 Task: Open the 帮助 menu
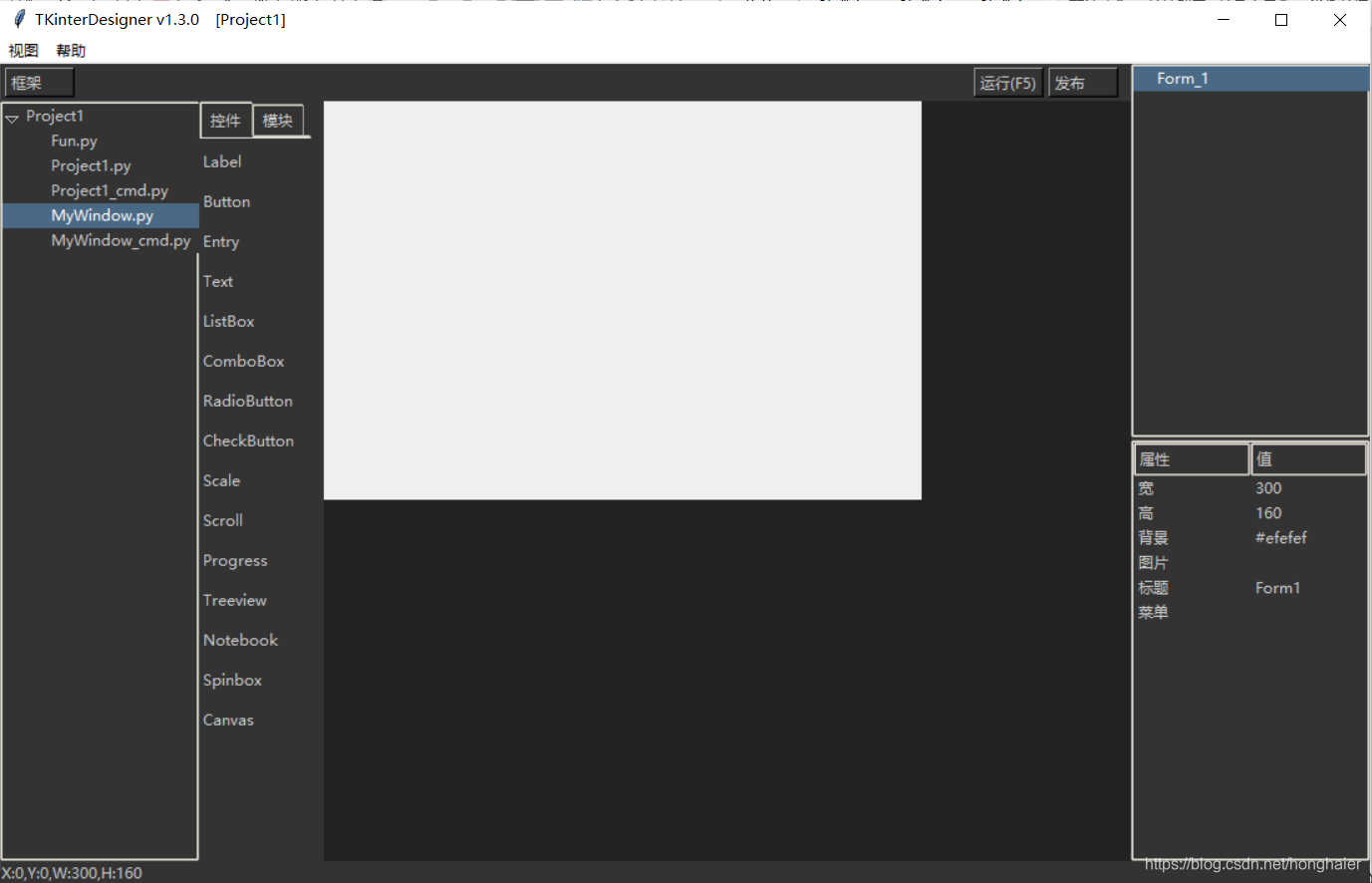(71, 51)
